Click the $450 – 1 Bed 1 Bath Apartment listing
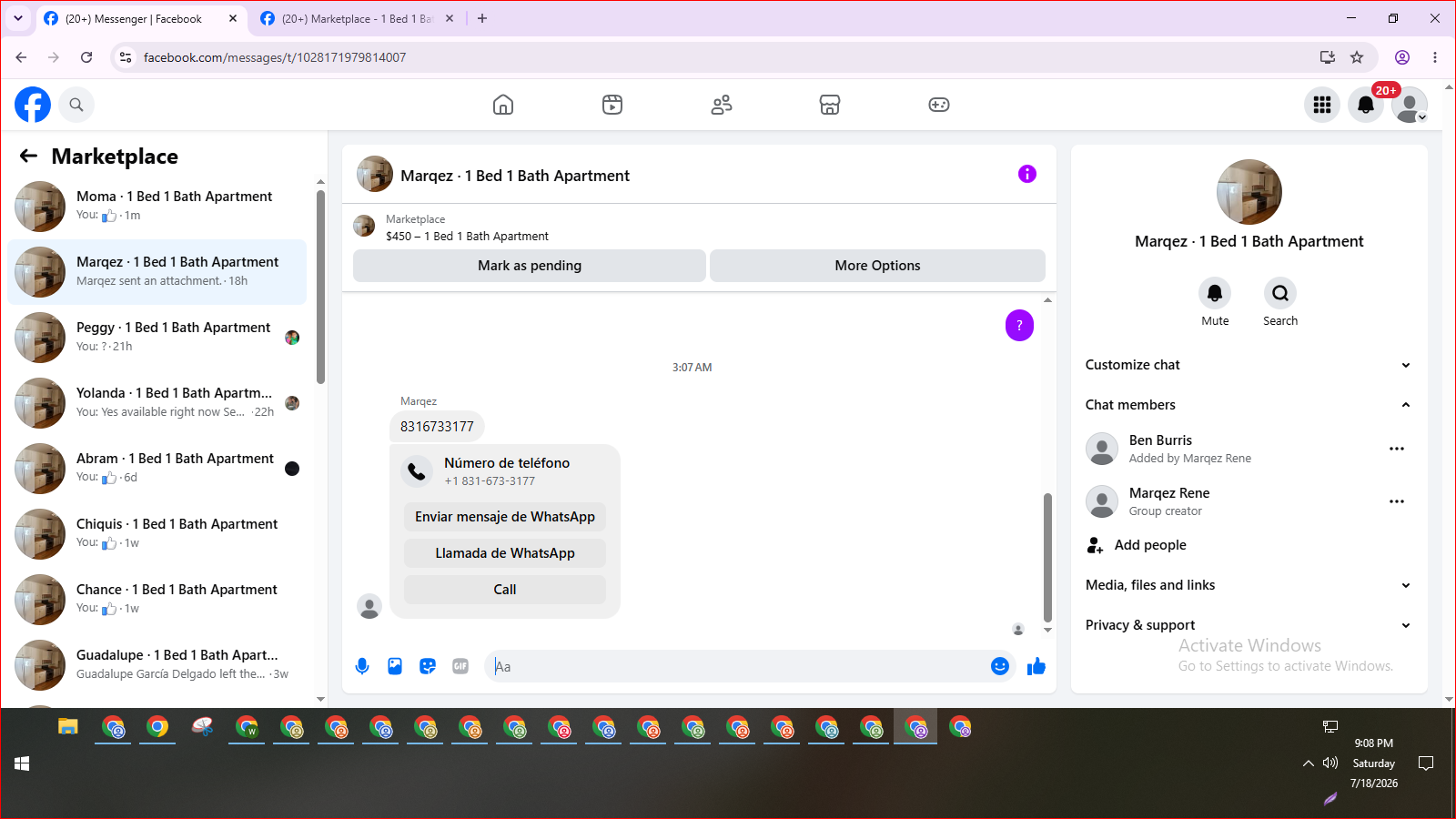 [x=467, y=237]
